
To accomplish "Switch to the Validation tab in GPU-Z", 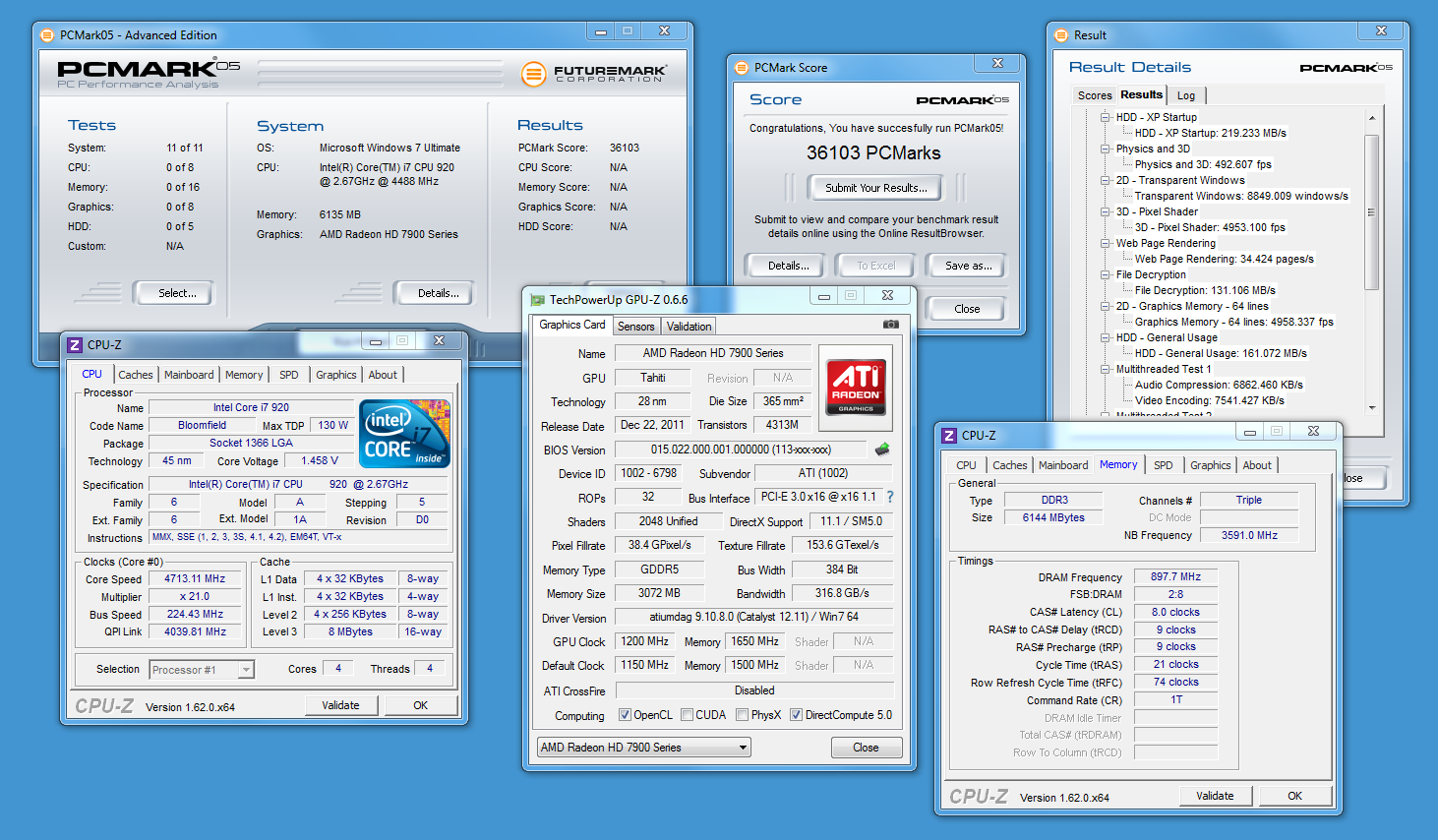I will [689, 327].
